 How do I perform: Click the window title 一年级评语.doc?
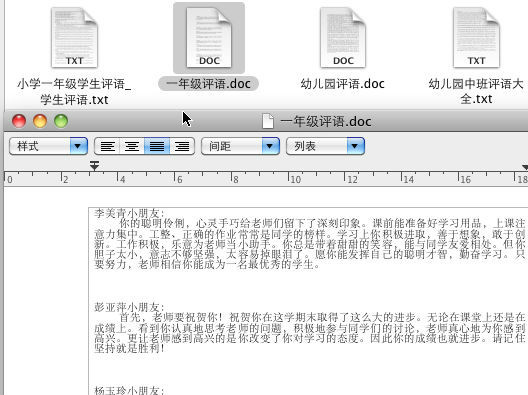326,121
